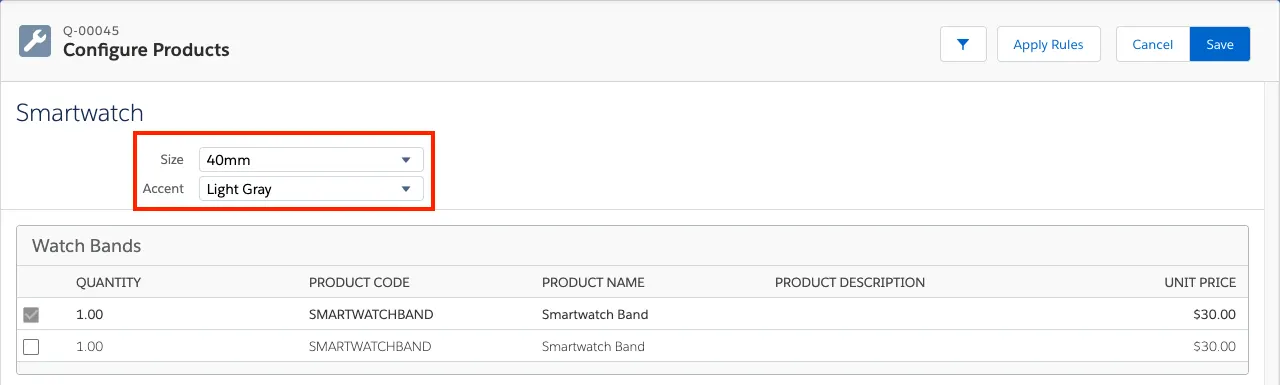Click the Size dropdown arrow
This screenshot has height=385, width=1280.
[406, 159]
